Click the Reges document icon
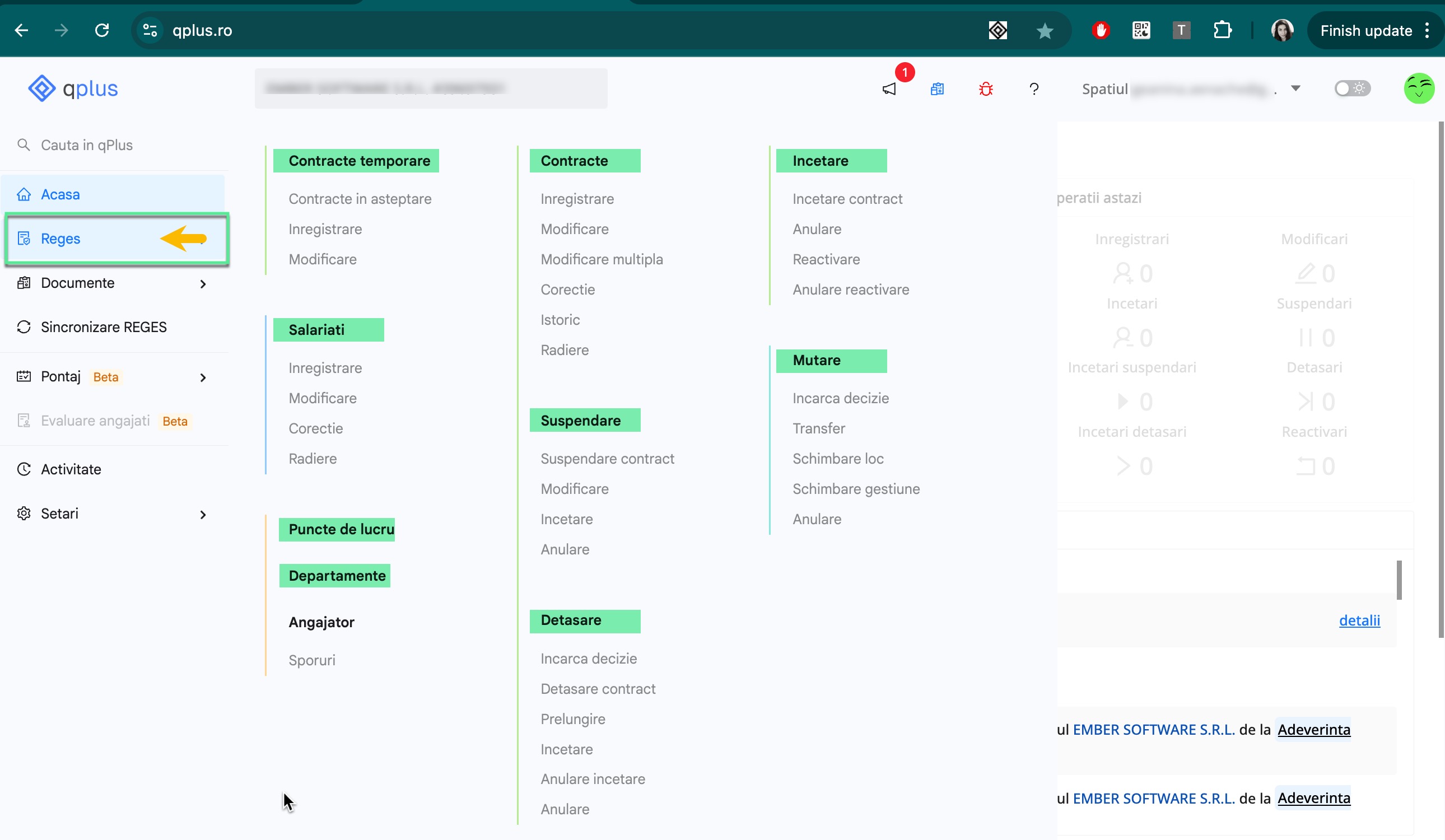The width and height of the screenshot is (1445, 840). click(x=24, y=238)
